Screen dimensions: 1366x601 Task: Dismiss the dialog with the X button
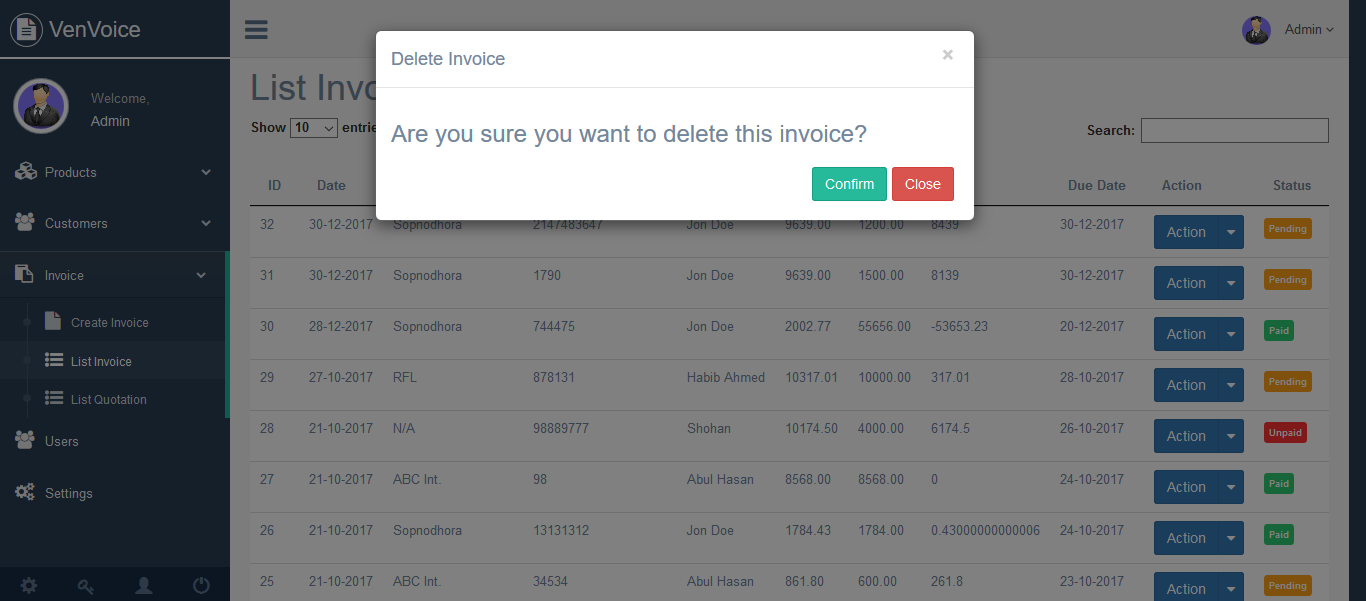[947, 55]
